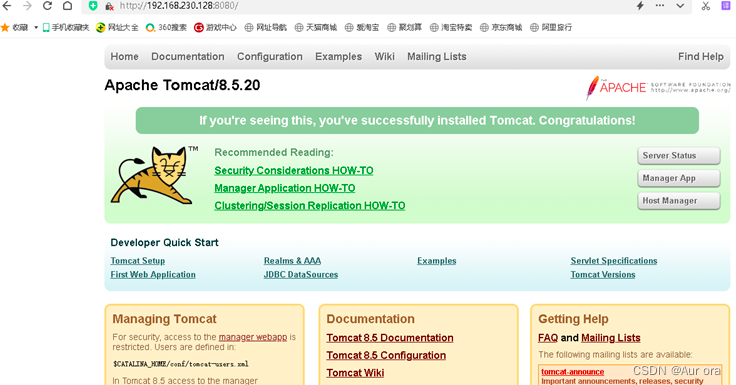Click the Tomcat cat logo
Image resolution: width=736 pixels, height=385 pixels.
click(x=154, y=175)
